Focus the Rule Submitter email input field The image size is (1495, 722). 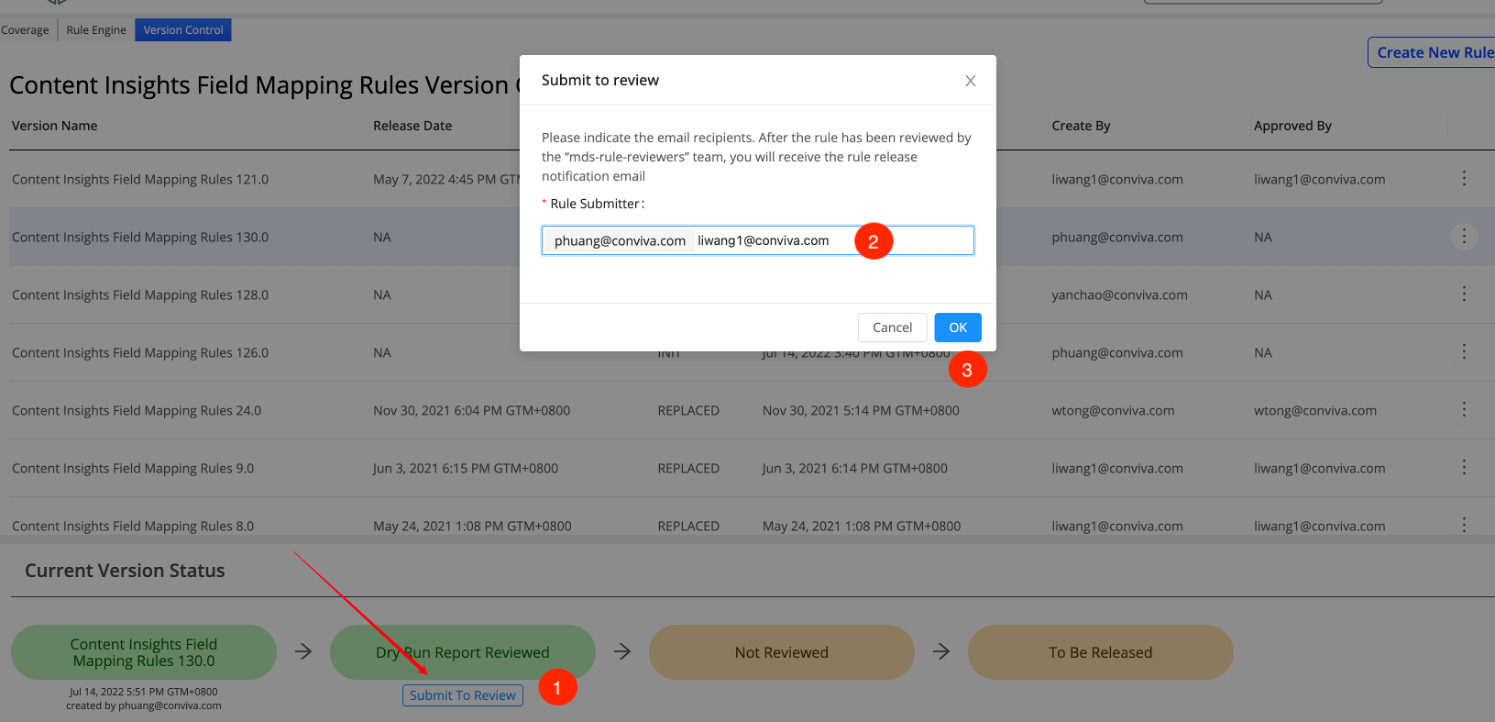(x=758, y=240)
